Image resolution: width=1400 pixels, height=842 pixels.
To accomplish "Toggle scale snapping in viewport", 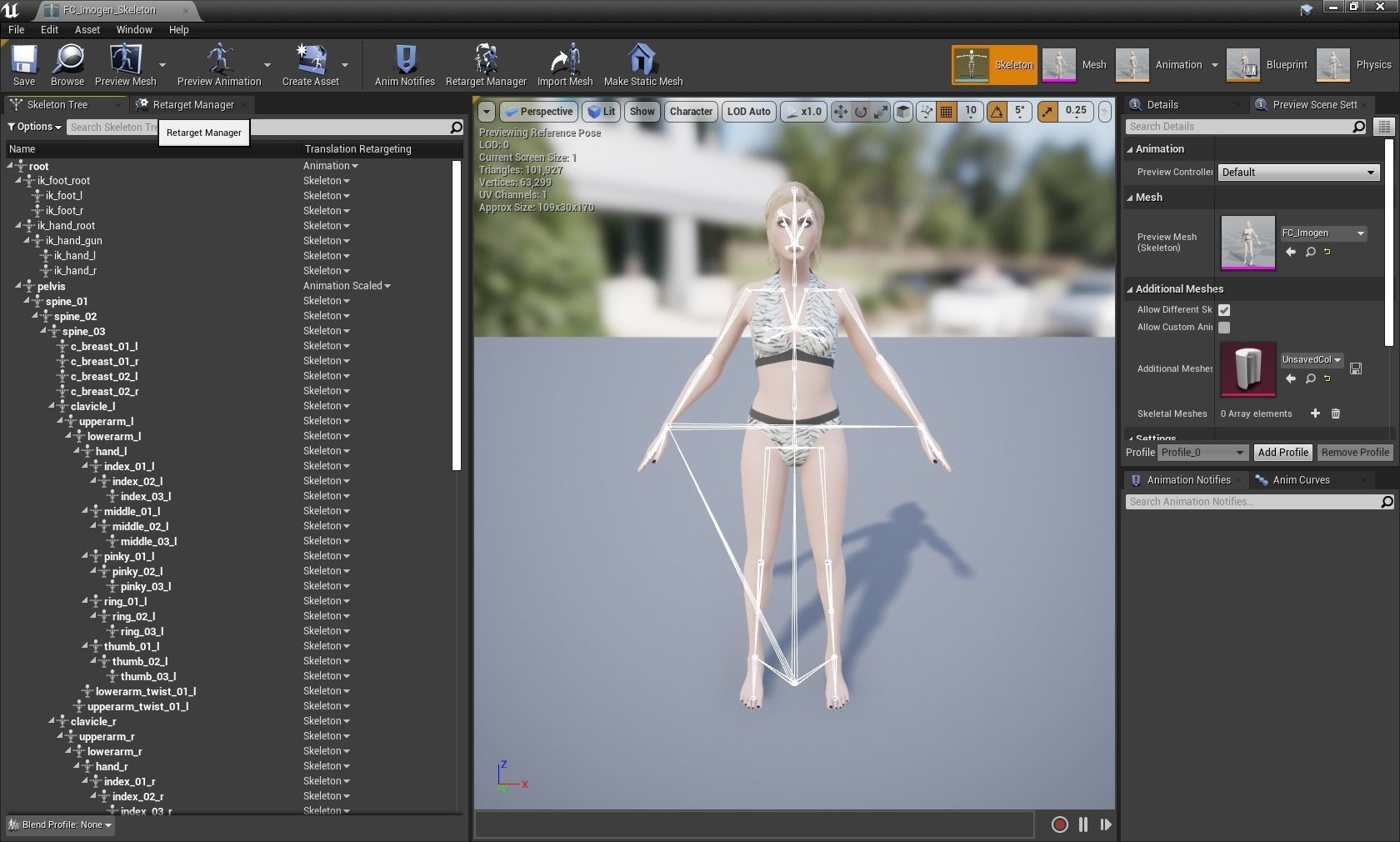I will pyautogui.click(x=1047, y=112).
